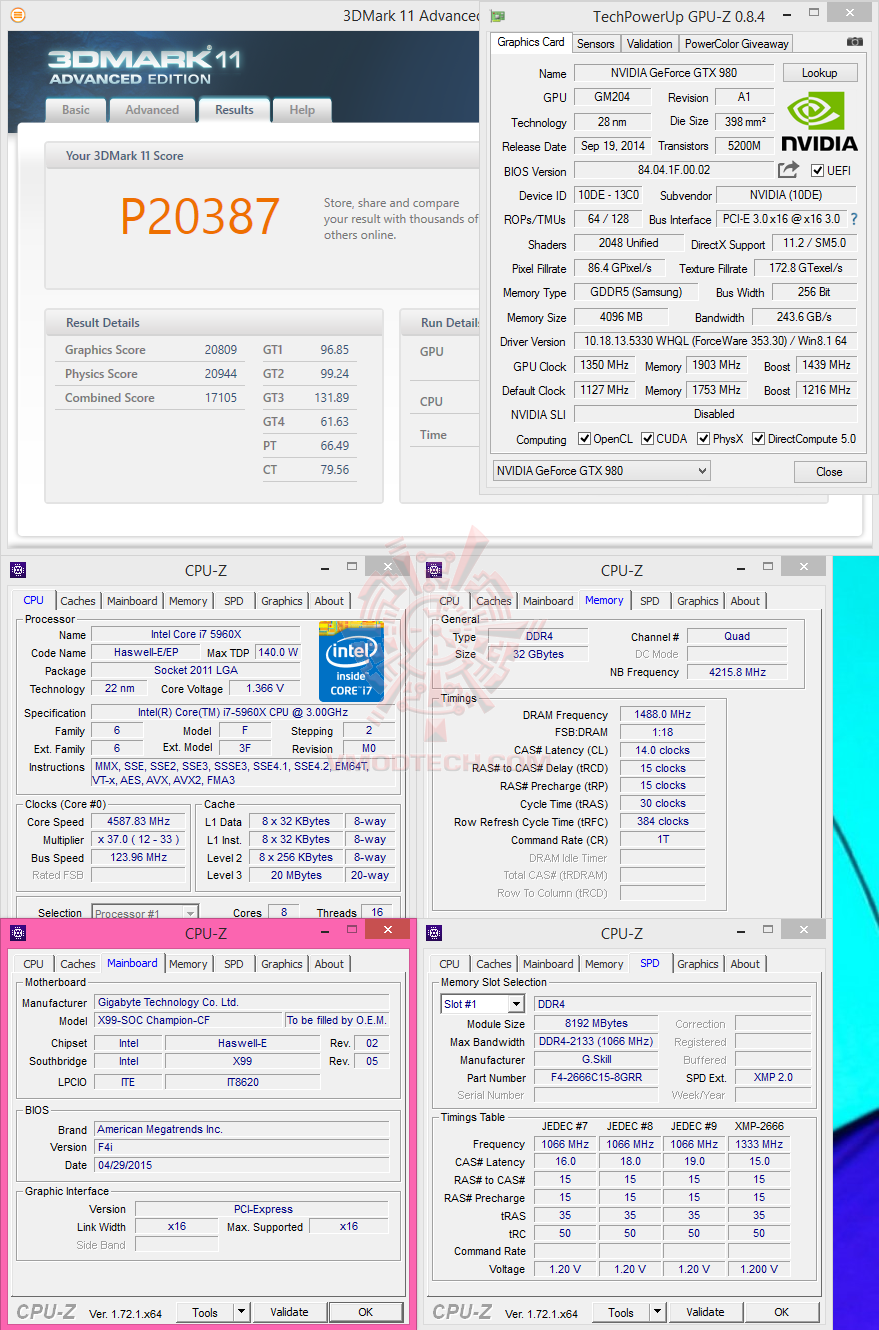Switch to the Sensors tab in GPU-Z

pos(596,44)
